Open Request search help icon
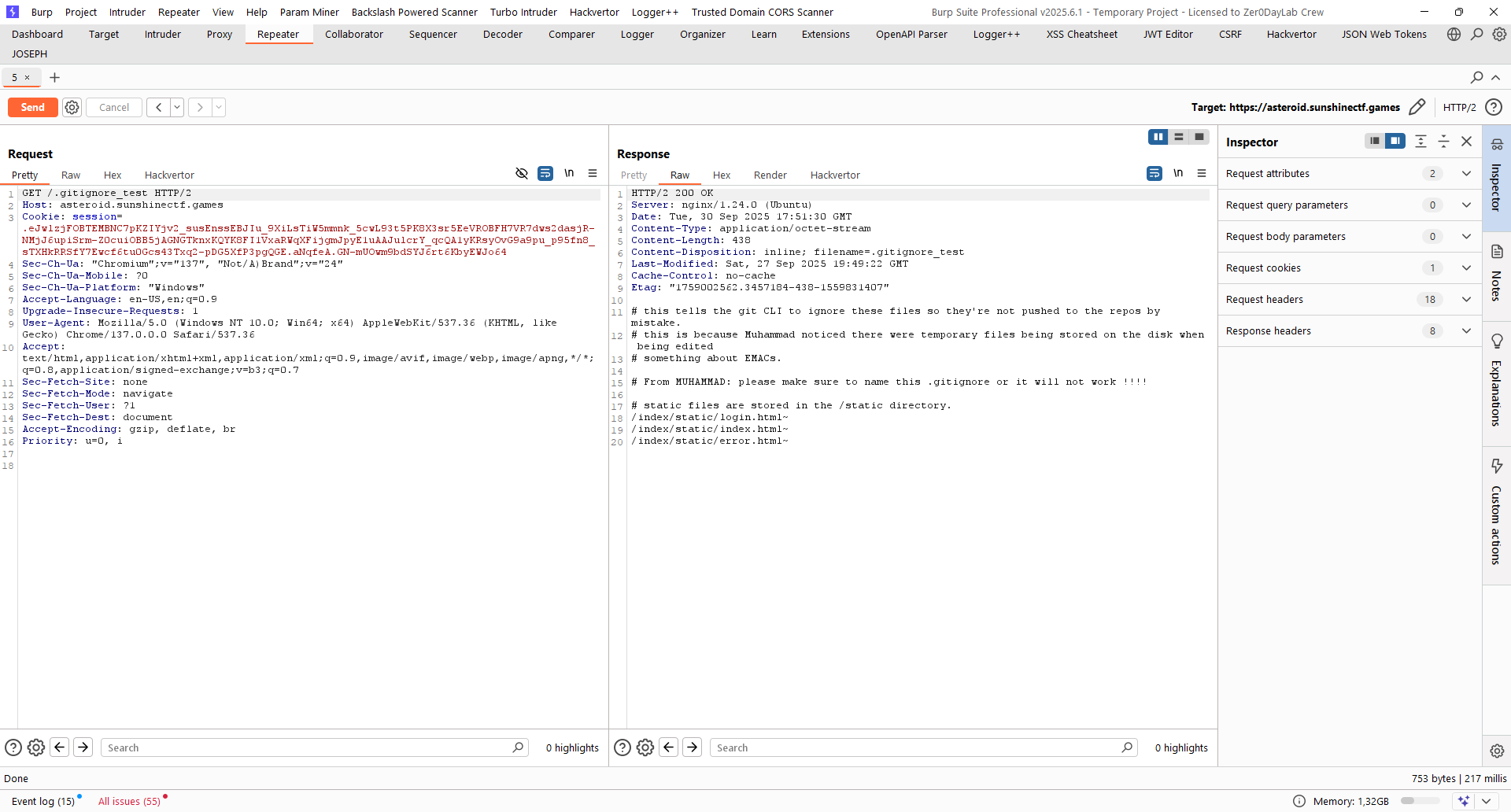 click(13, 747)
